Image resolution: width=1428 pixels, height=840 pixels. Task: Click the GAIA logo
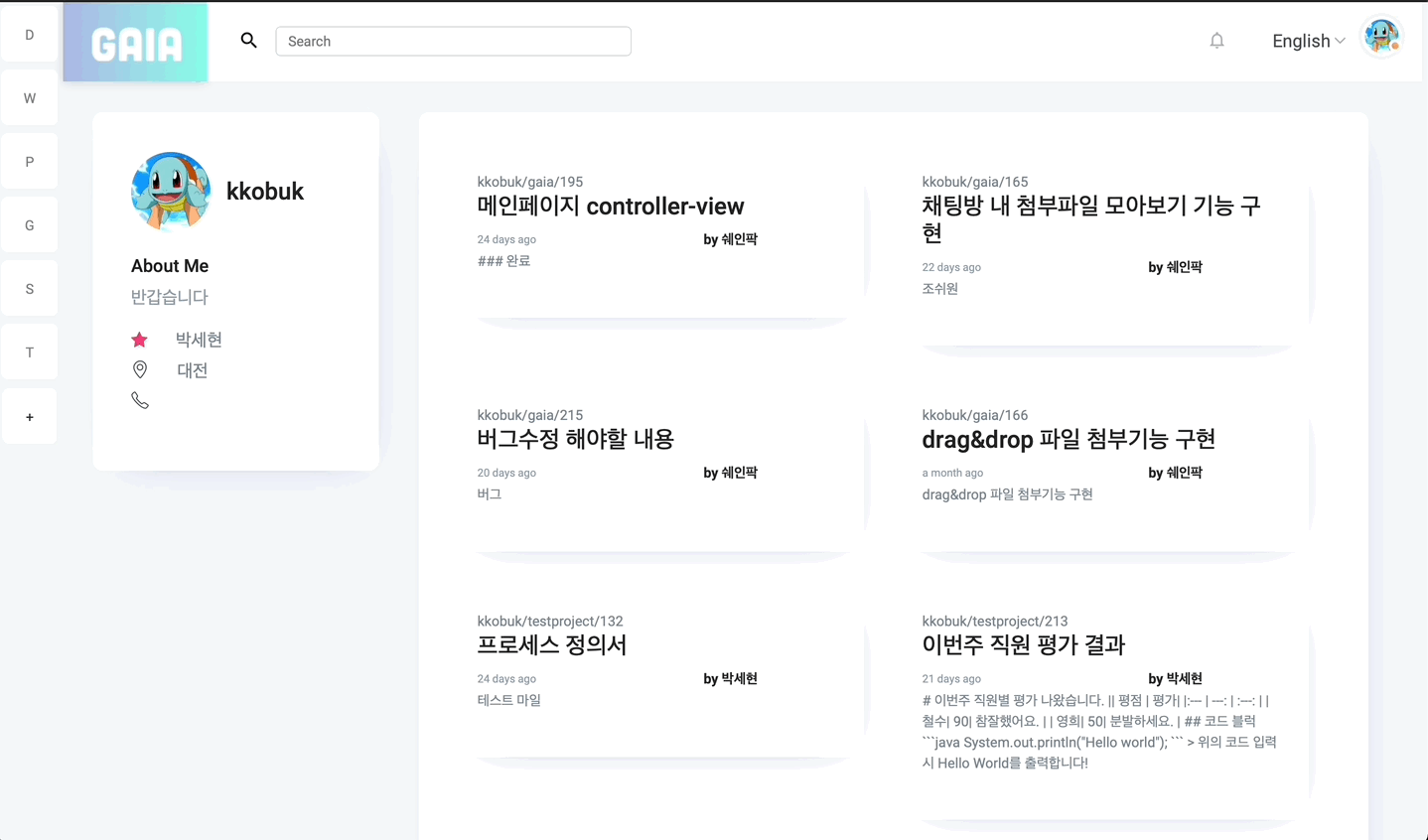[x=135, y=42]
